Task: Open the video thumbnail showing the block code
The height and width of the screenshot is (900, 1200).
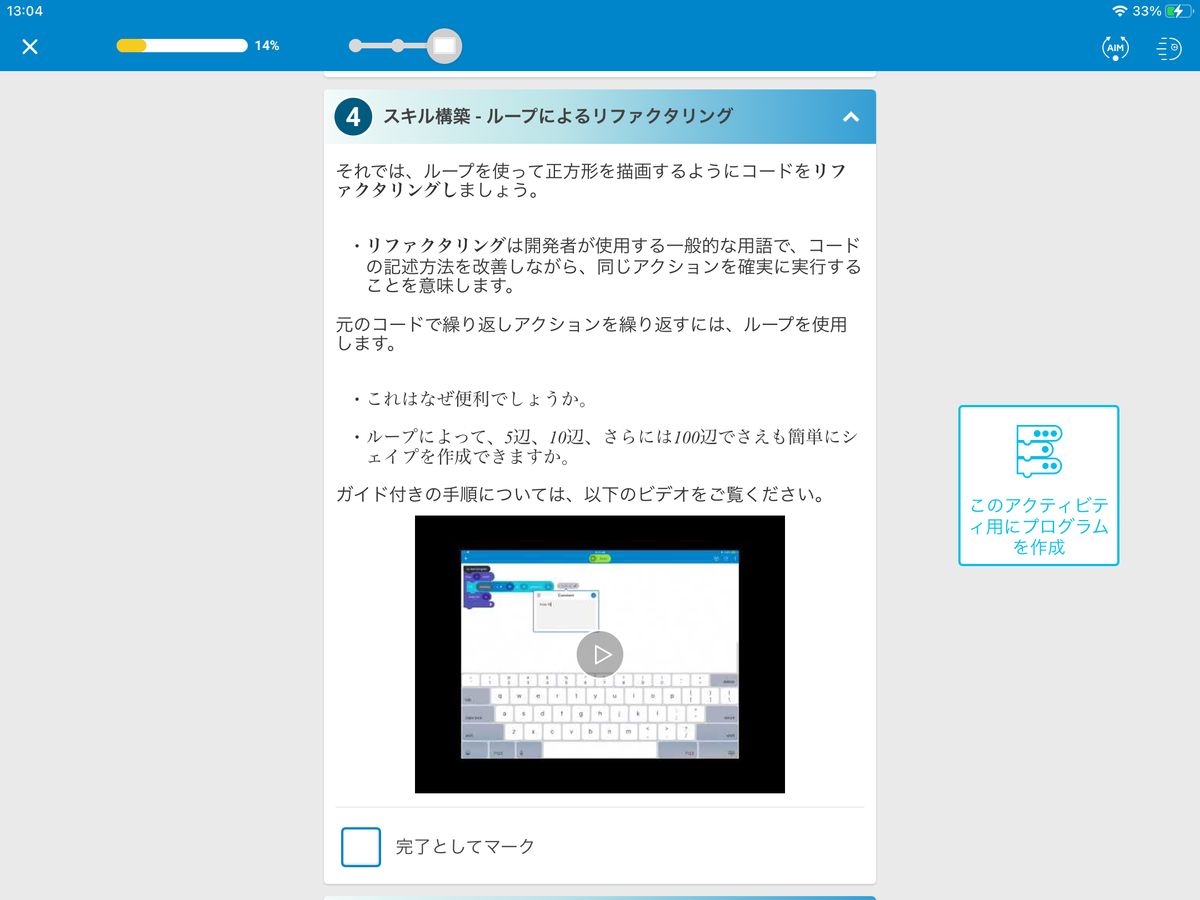Action: click(x=600, y=654)
